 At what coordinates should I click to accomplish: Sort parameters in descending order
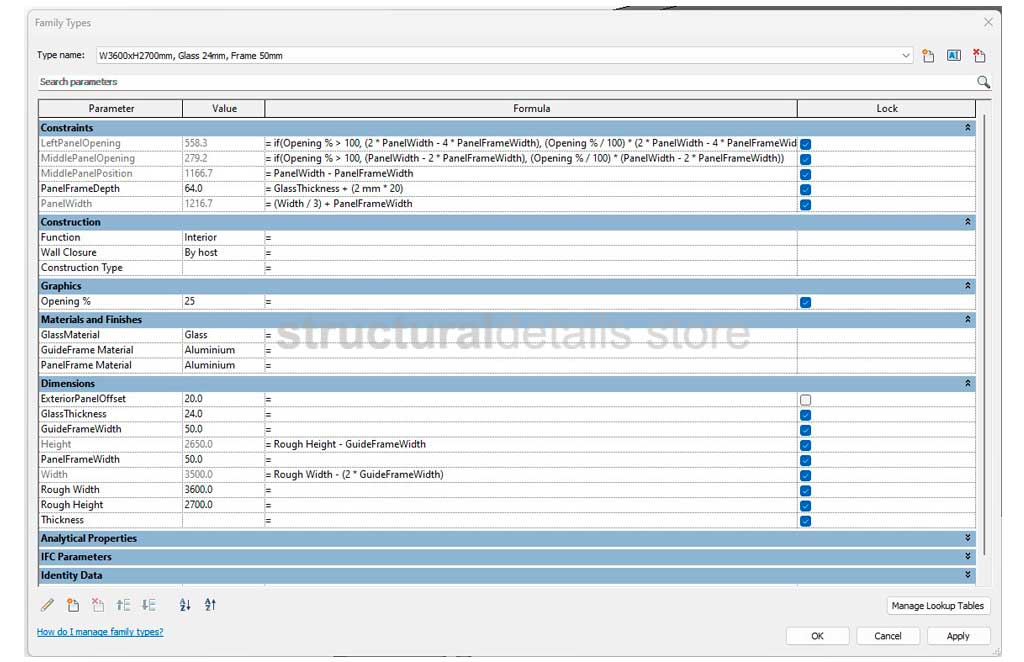pyautogui.click(x=210, y=605)
